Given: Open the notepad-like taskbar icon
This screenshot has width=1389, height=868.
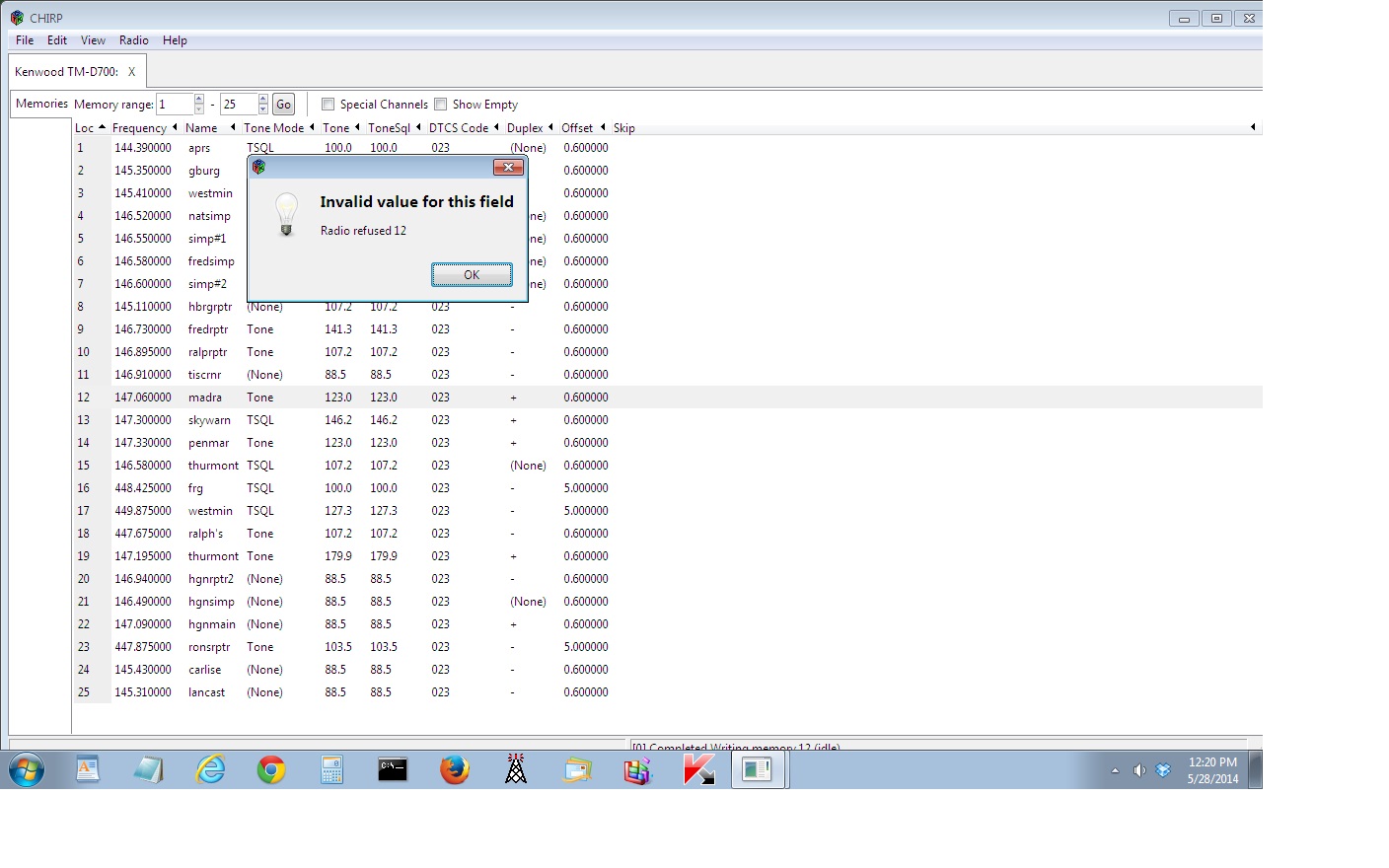Looking at the screenshot, I should point(149,769).
